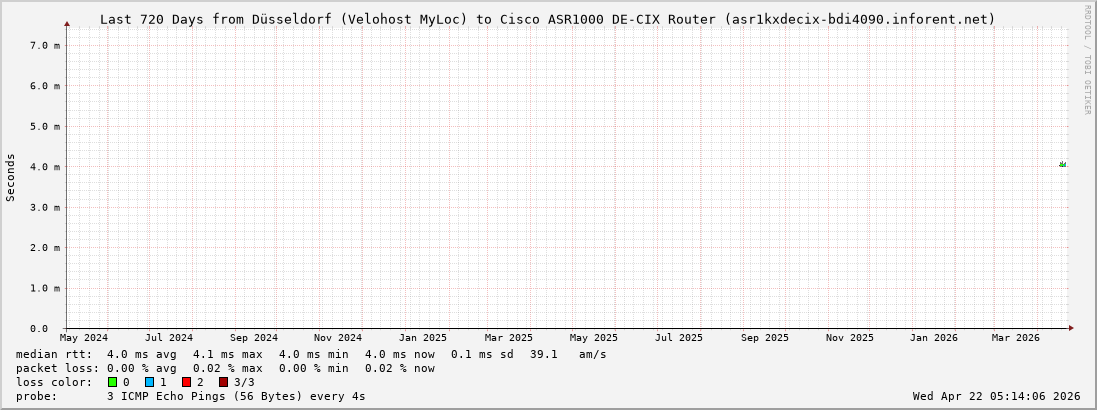The height and width of the screenshot is (410, 1097).
Task: Click the red arrow at the top of the y-axis
Action: tap(67, 23)
